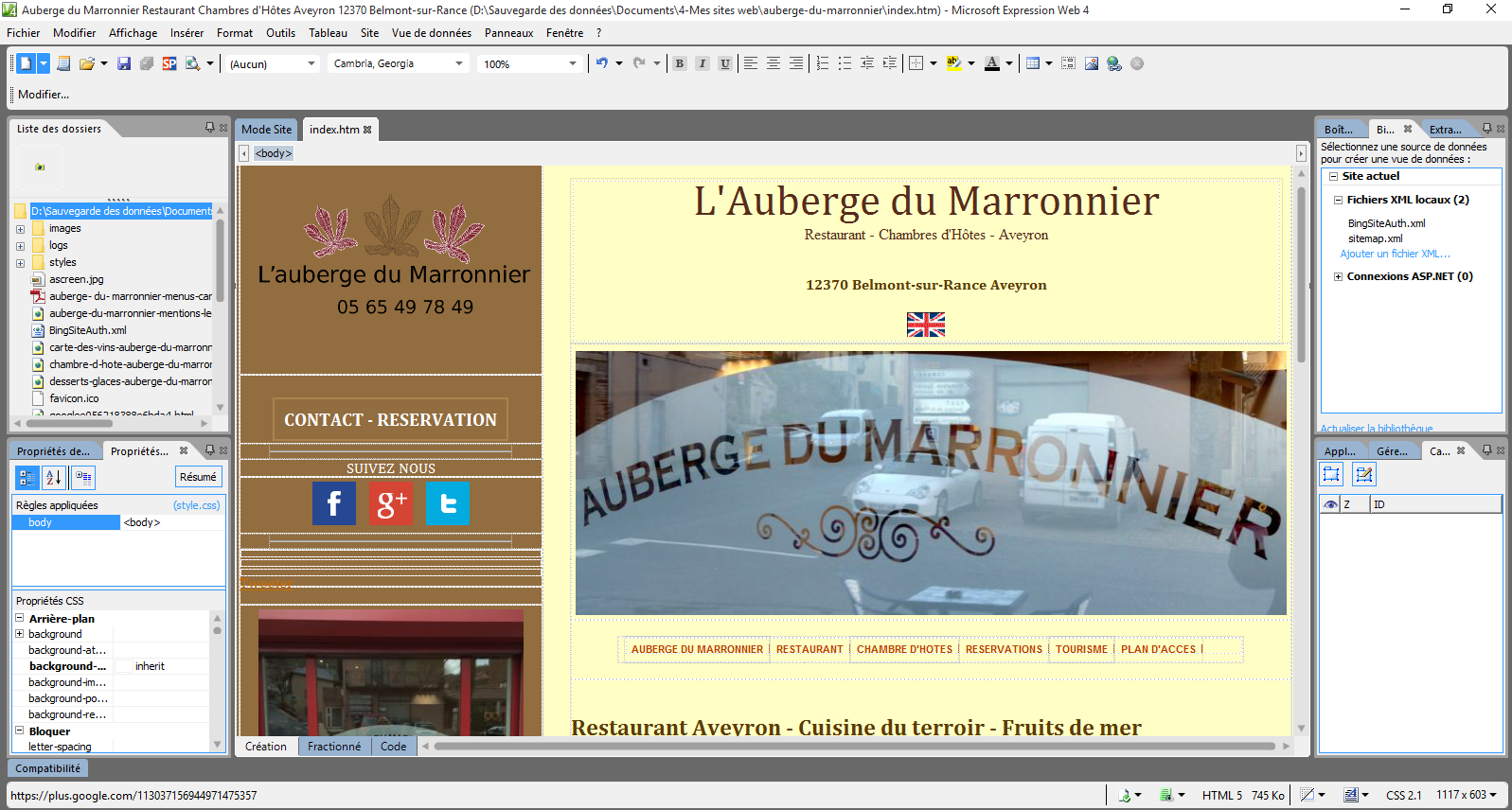Click the center alignment icon
The height and width of the screenshot is (810, 1512).
coord(774,63)
